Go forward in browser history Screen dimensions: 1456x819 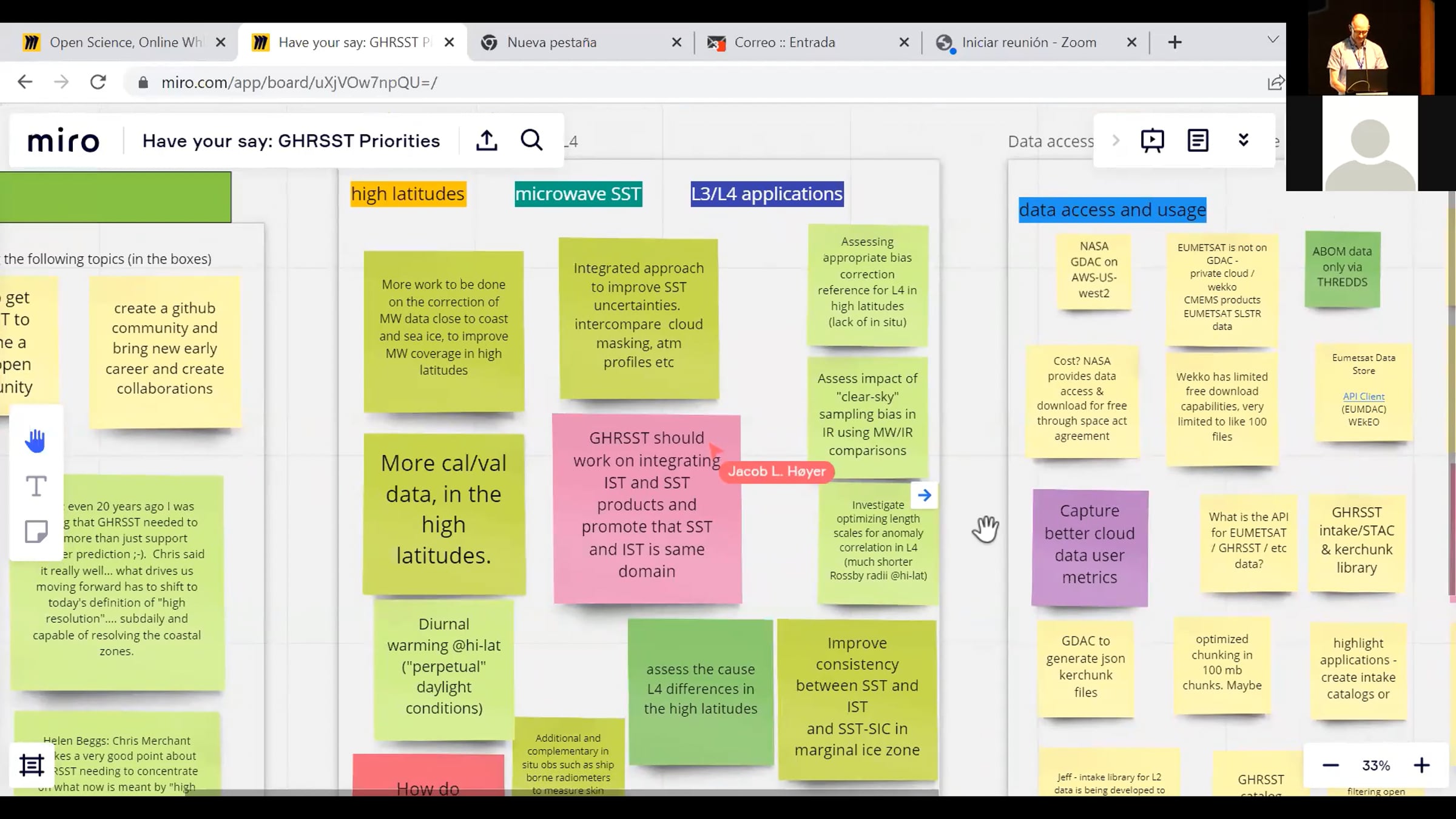point(61,82)
